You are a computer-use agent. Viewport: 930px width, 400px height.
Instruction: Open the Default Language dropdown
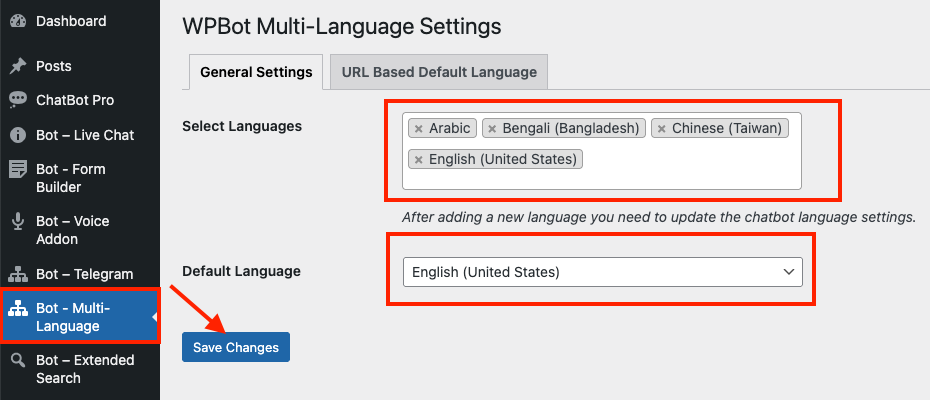click(603, 272)
